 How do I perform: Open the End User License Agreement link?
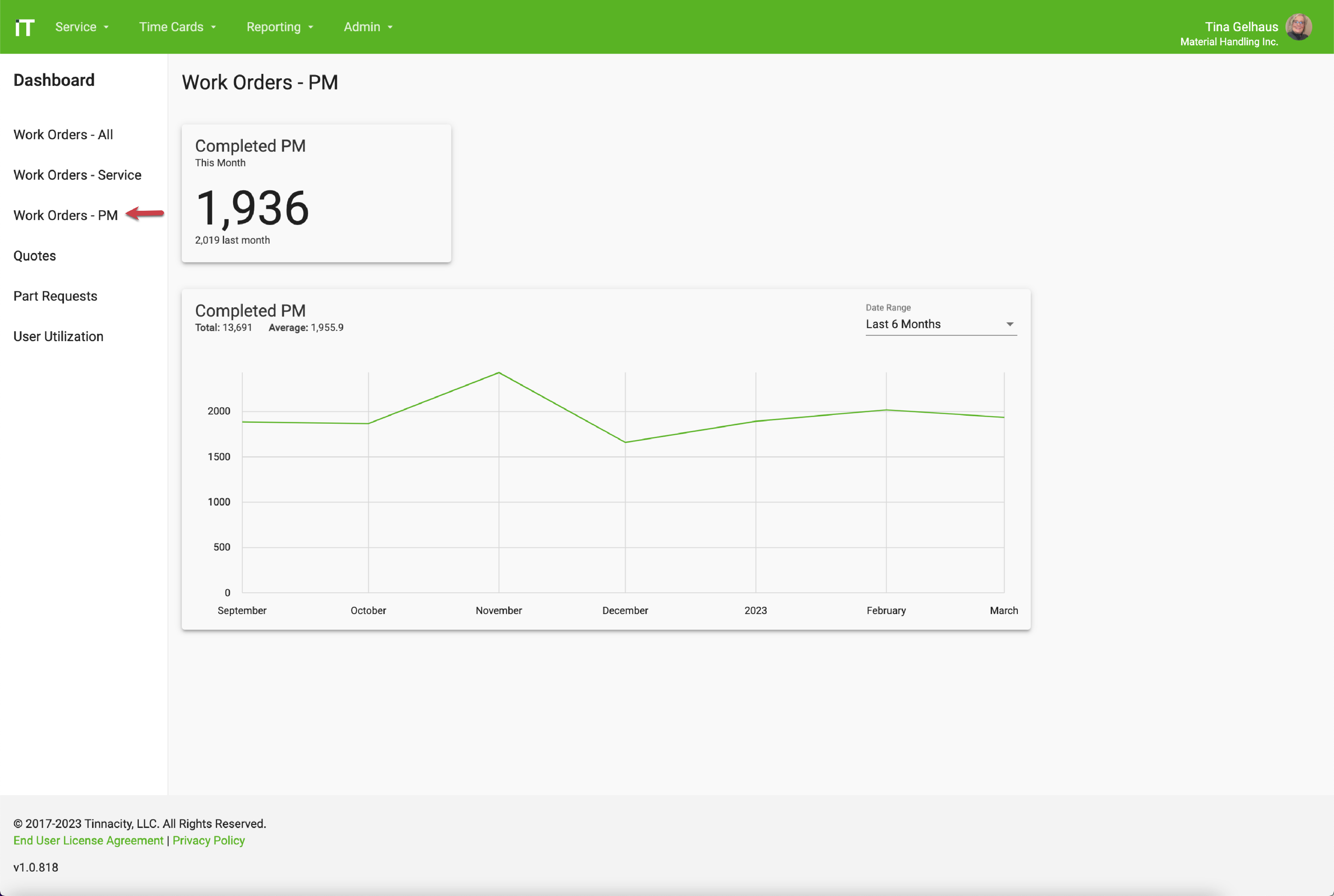pyautogui.click(x=88, y=840)
